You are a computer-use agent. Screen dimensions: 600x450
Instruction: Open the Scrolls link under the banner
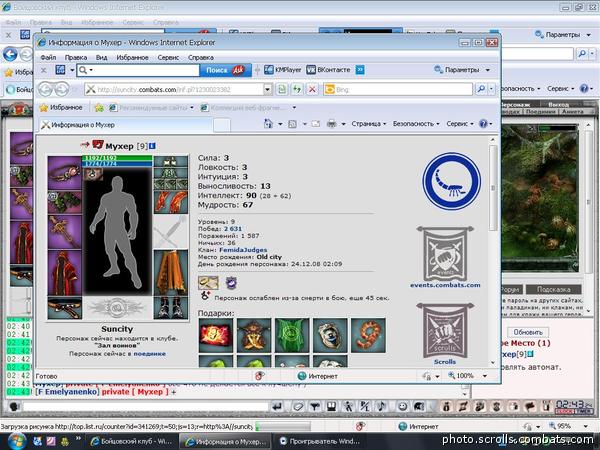[x=445, y=362]
